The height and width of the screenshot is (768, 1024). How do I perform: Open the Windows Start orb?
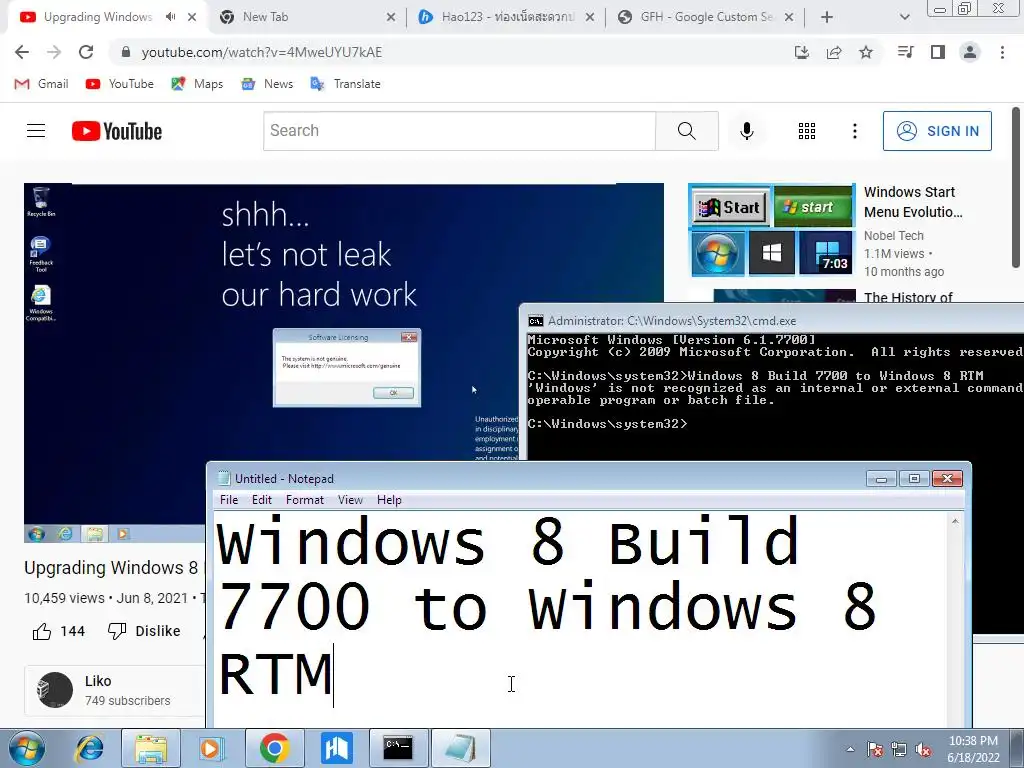pos(27,748)
